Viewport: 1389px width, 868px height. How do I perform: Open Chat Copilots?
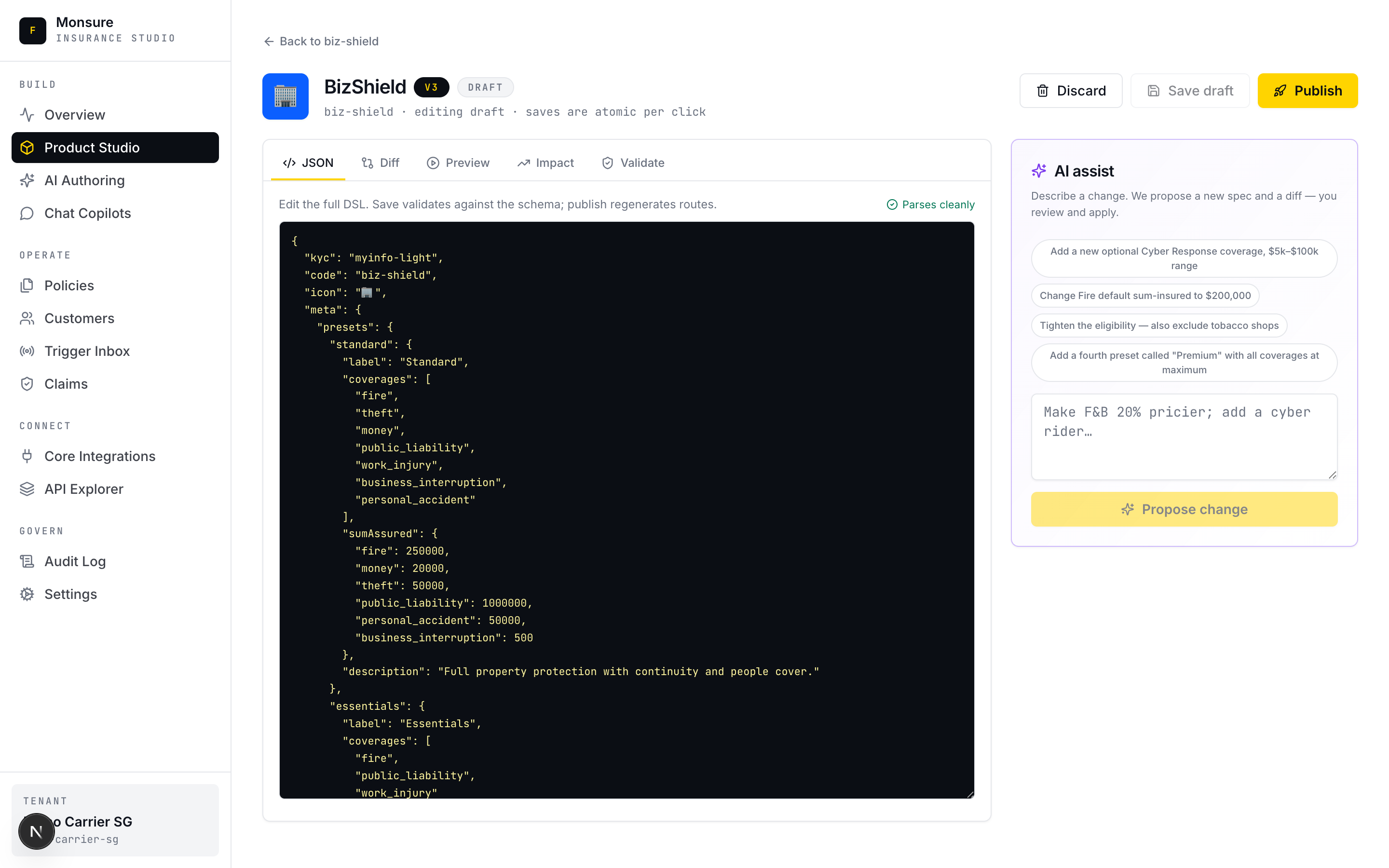87,213
